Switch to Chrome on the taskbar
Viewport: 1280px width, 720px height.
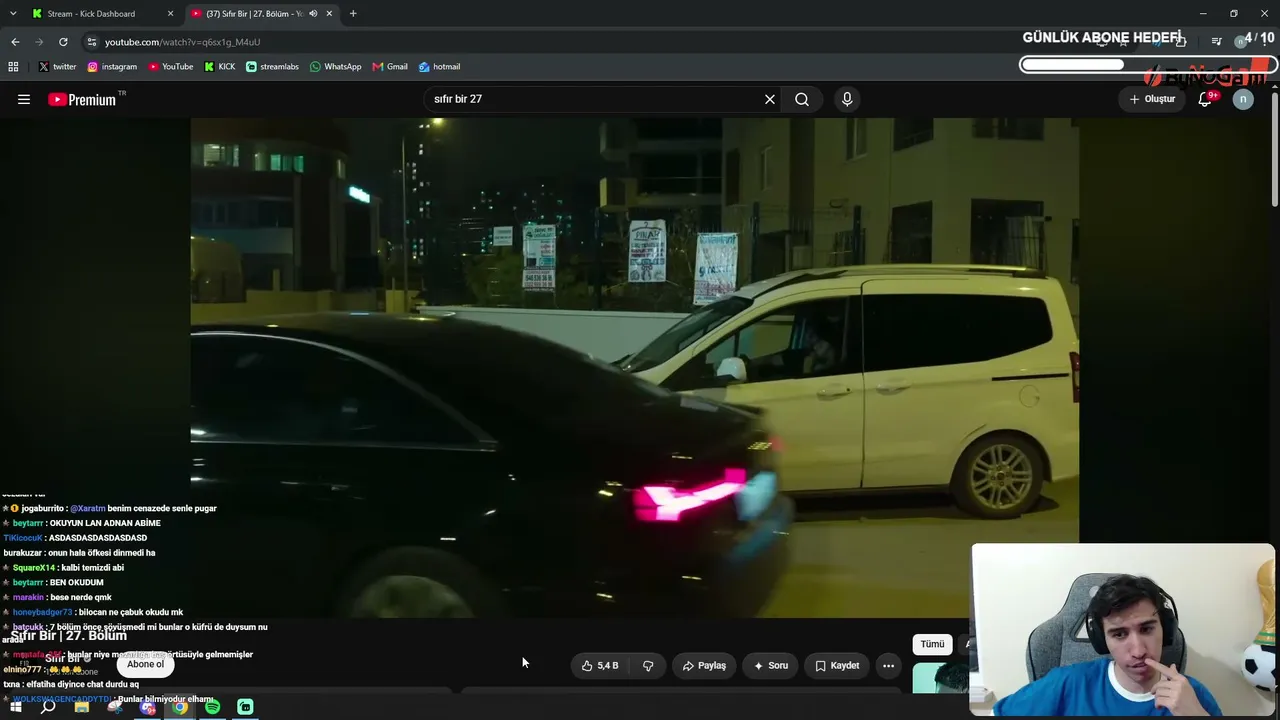click(x=180, y=707)
